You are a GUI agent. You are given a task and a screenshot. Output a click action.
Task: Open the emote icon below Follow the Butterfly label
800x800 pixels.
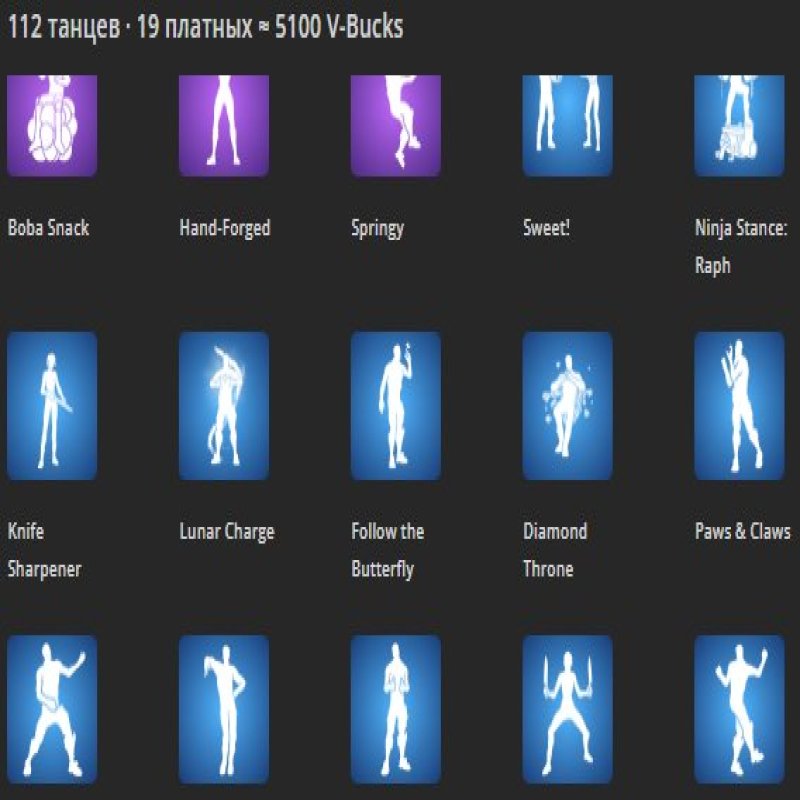click(x=396, y=709)
